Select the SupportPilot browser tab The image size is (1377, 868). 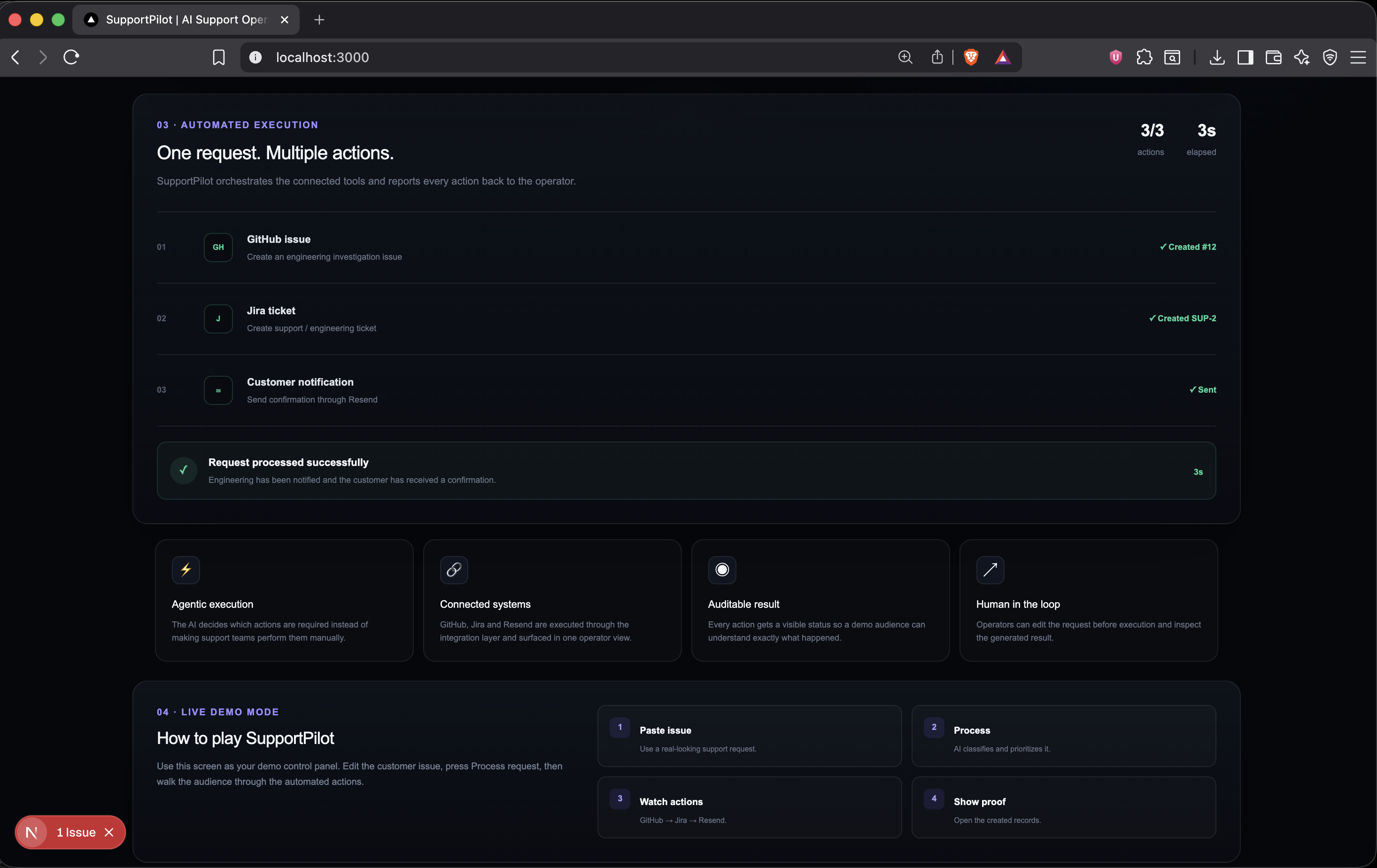pyautogui.click(x=186, y=19)
